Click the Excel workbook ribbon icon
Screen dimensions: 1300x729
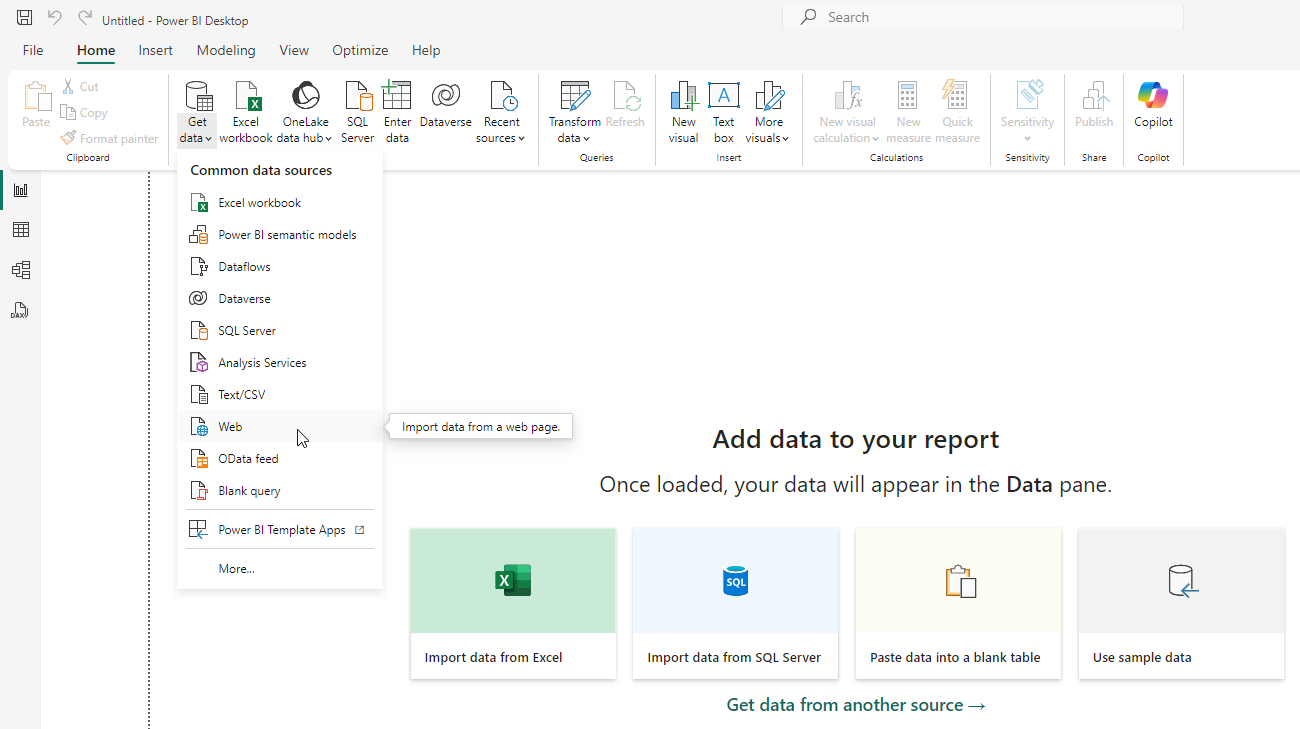[x=246, y=112]
